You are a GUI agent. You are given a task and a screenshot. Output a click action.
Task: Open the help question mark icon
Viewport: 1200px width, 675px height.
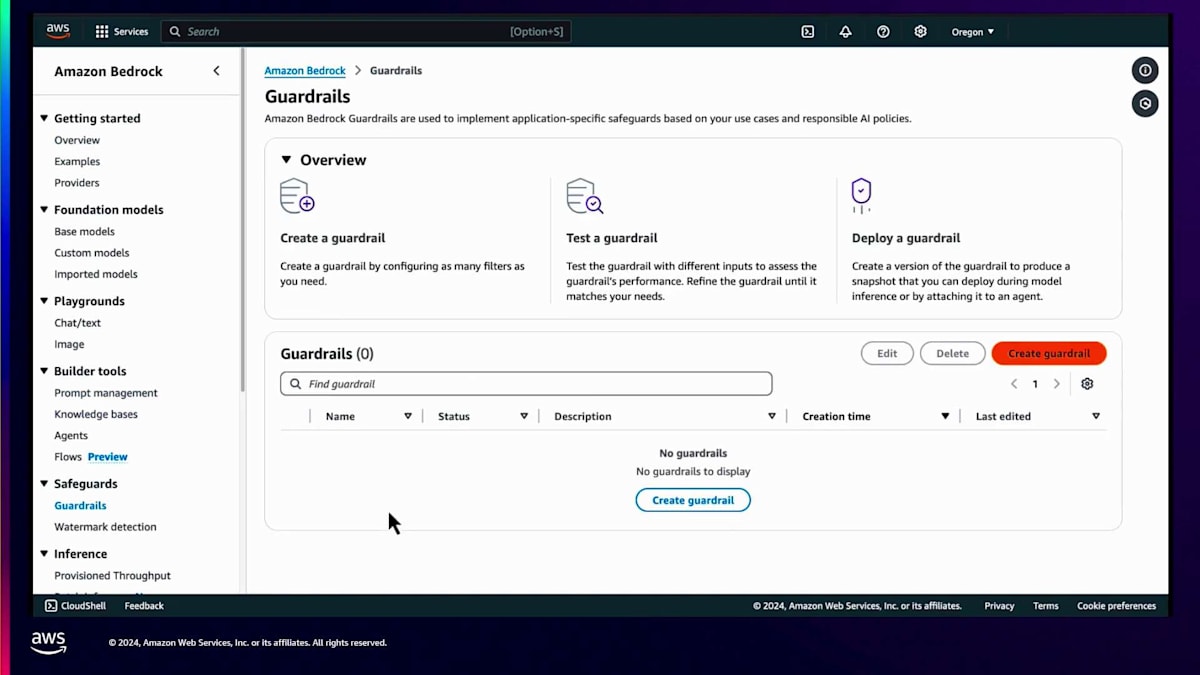pyautogui.click(x=883, y=32)
